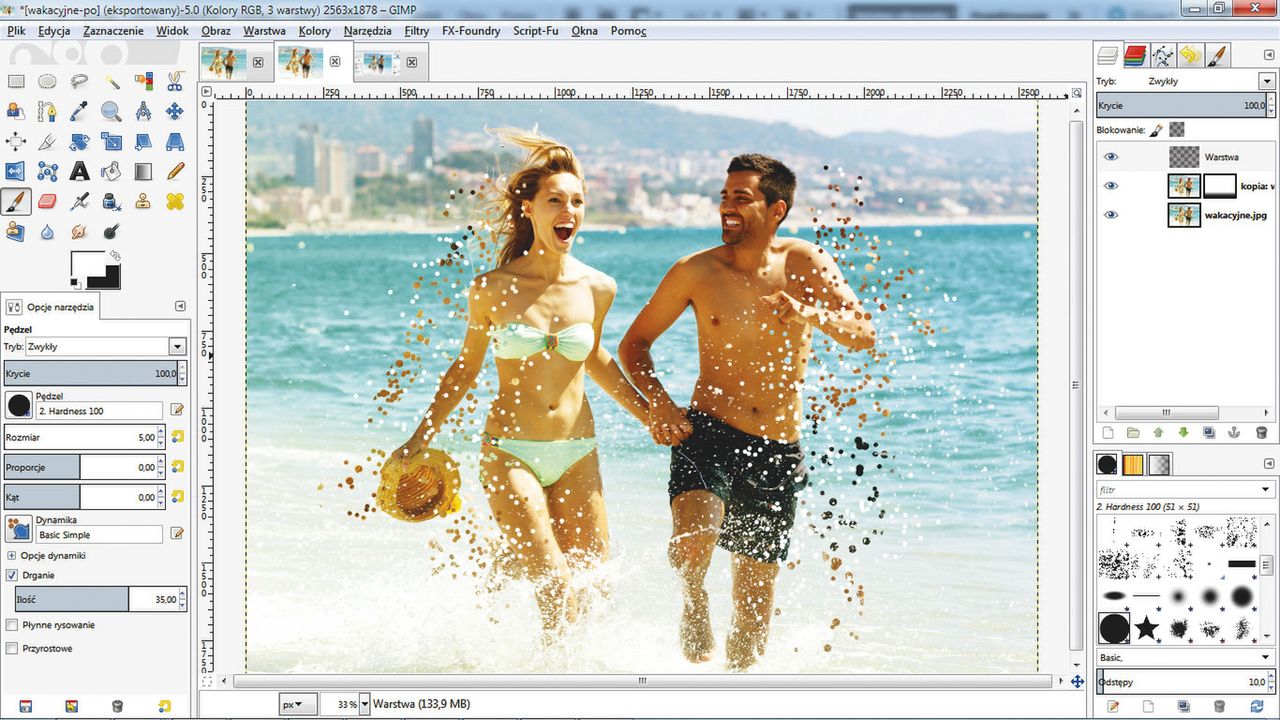Select the Scissors Select tool
This screenshot has height=720, width=1280.
click(x=175, y=81)
